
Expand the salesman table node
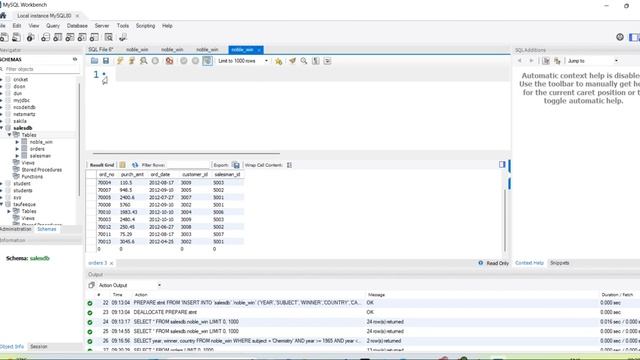(x=17, y=156)
